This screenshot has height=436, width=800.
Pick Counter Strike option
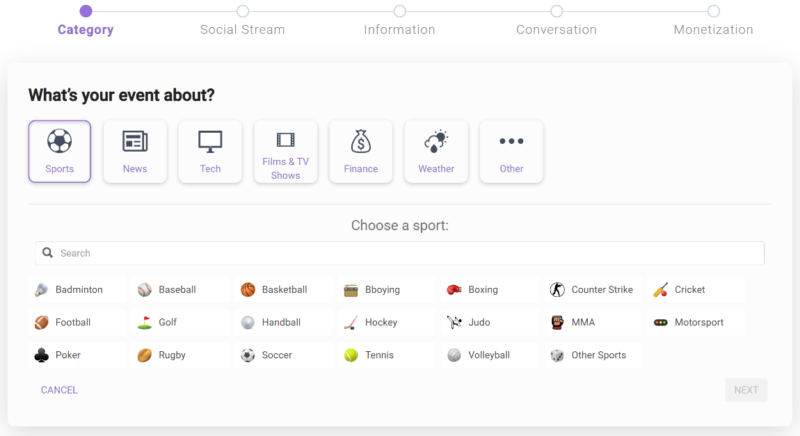click(593, 290)
